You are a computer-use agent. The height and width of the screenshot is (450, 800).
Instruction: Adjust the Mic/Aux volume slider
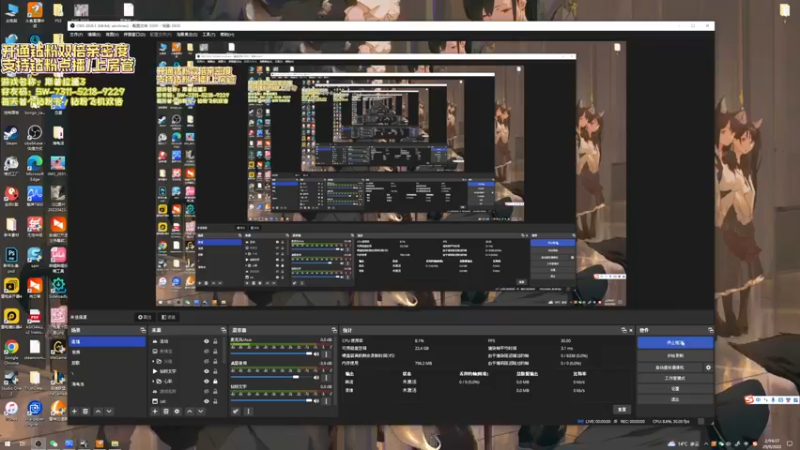[x=271, y=354]
